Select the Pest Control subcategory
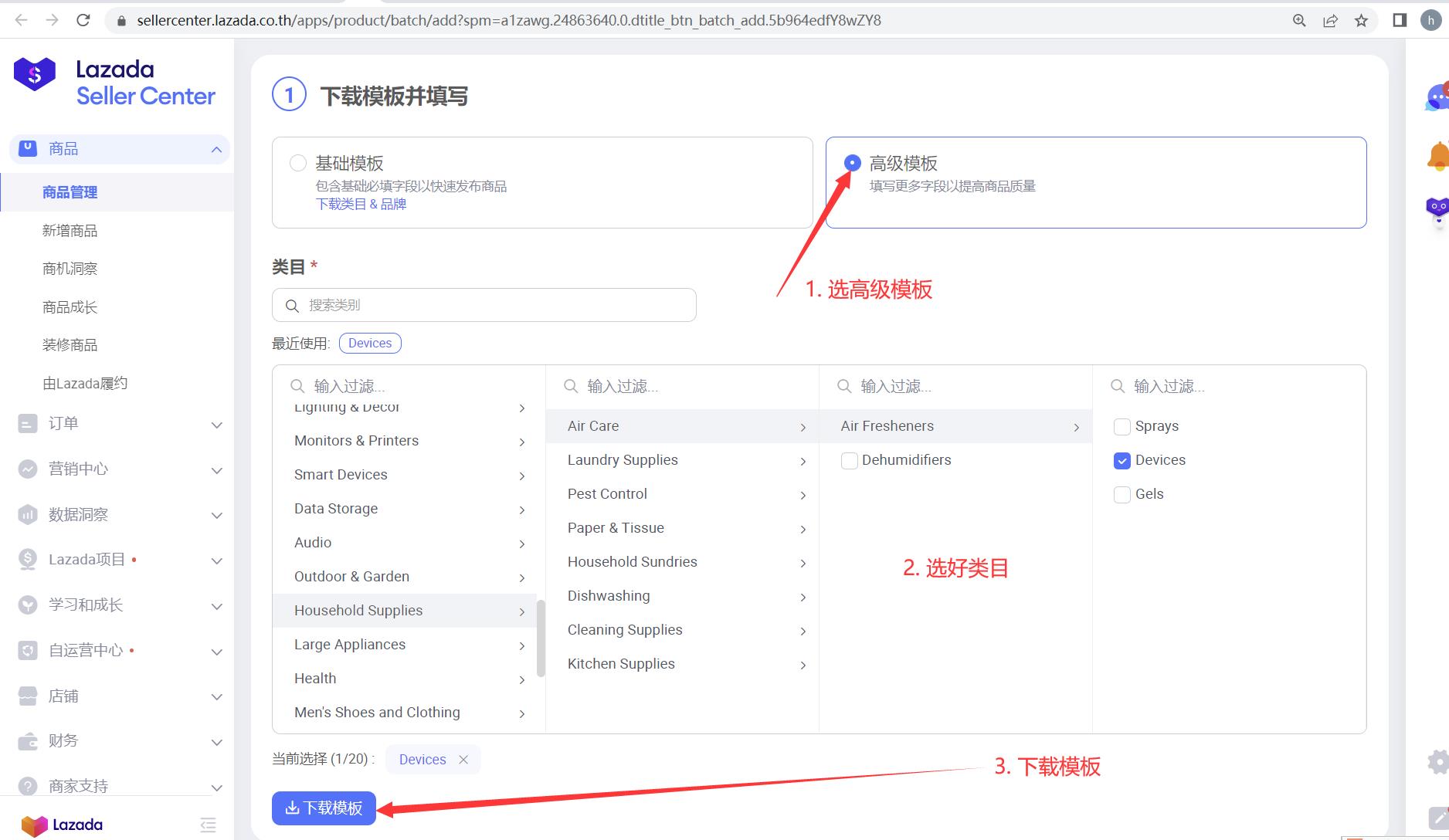This screenshot has height=840, width=1449. point(683,494)
